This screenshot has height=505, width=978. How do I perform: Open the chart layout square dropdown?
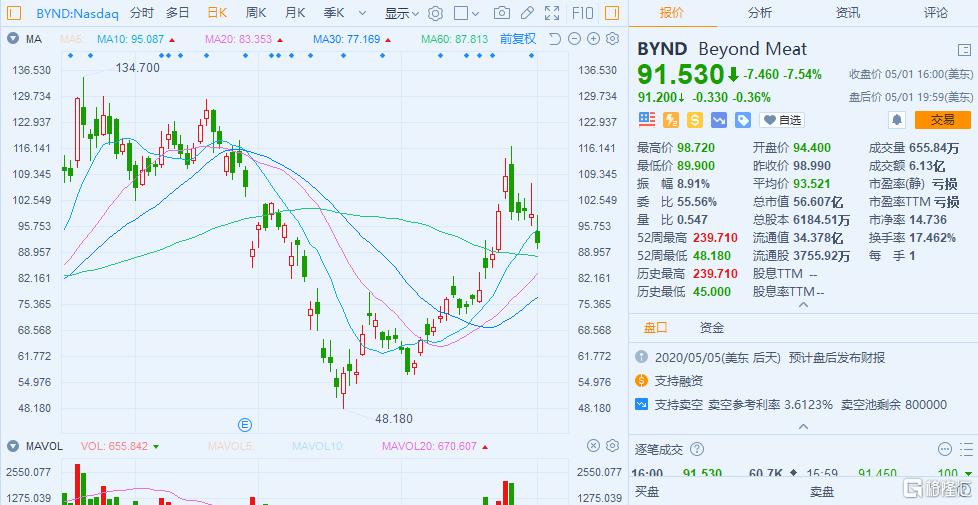[x=466, y=13]
